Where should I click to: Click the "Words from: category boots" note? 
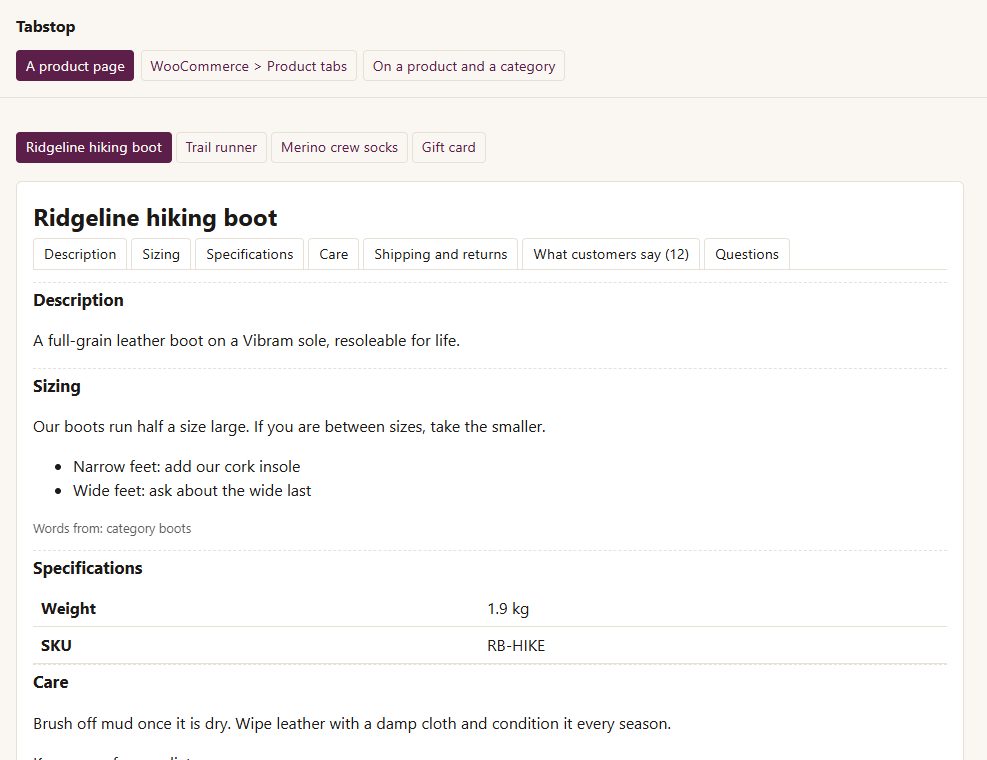112,528
